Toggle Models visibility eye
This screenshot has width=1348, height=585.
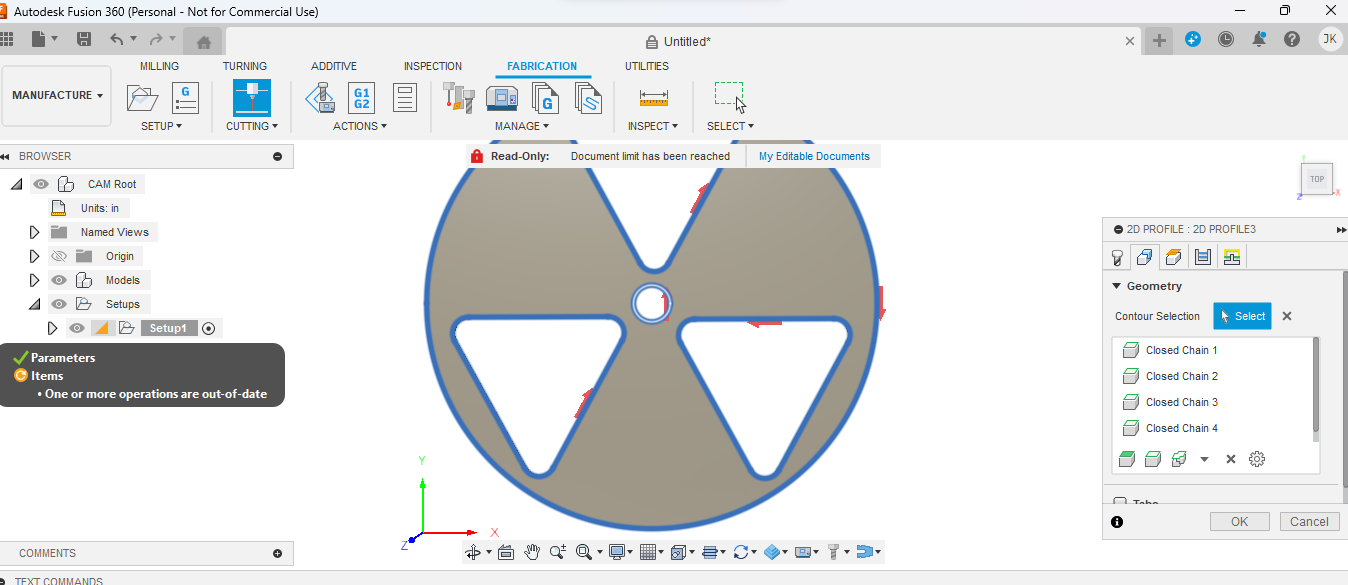(59, 280)
